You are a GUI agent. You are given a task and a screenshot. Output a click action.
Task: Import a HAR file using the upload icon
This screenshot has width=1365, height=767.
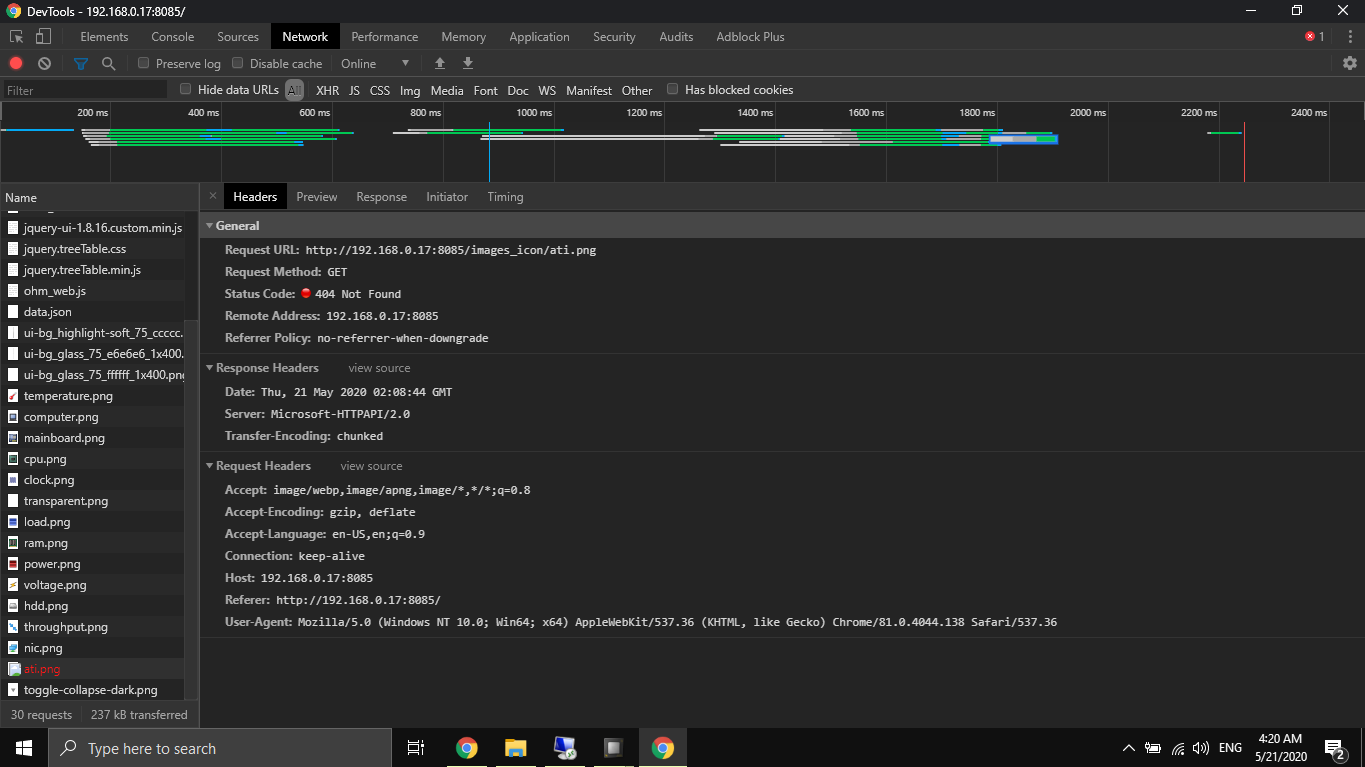tap(439, 62)
